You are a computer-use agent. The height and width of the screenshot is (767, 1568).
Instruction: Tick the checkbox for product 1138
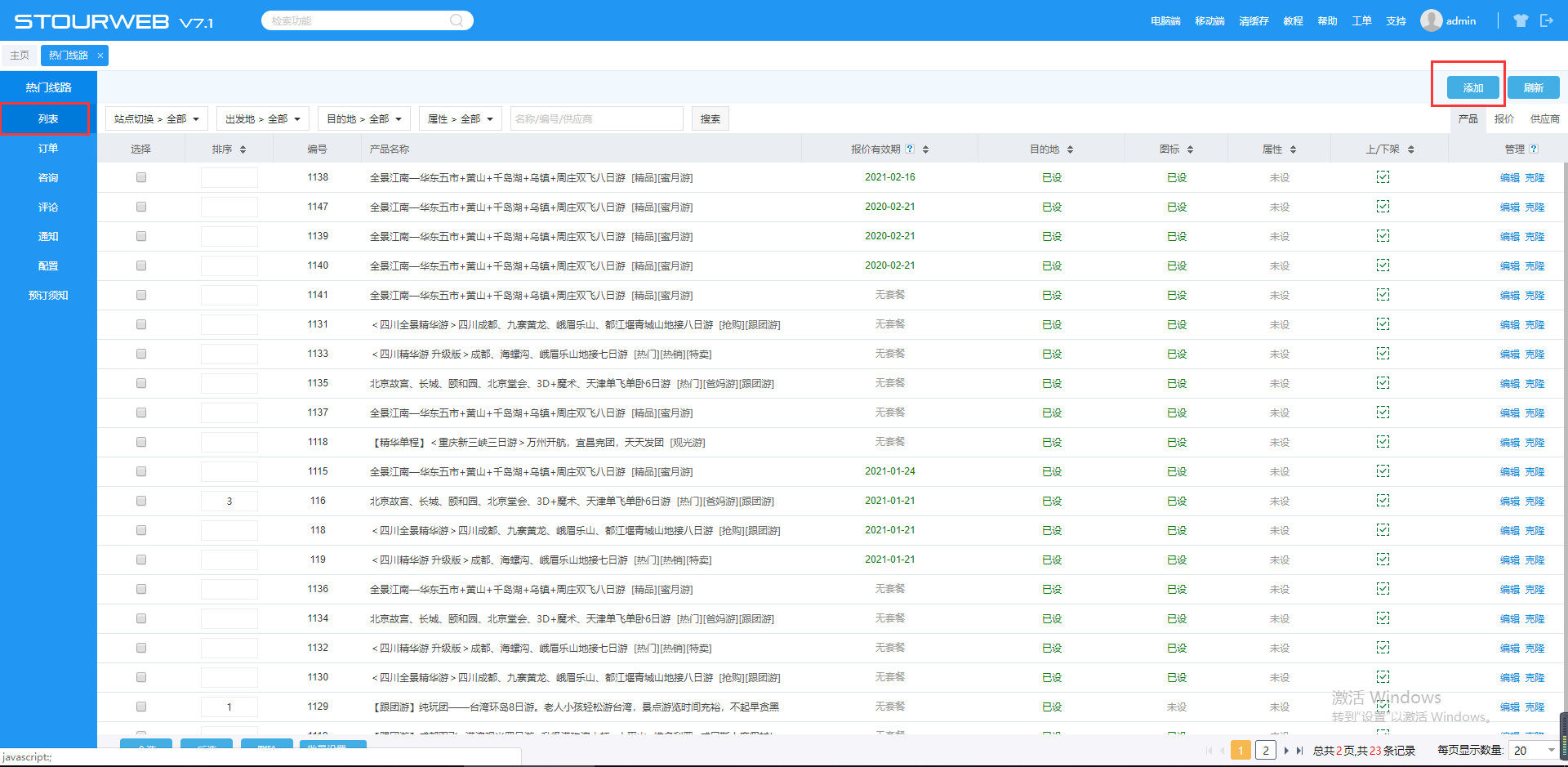click(x=141, y=177)
